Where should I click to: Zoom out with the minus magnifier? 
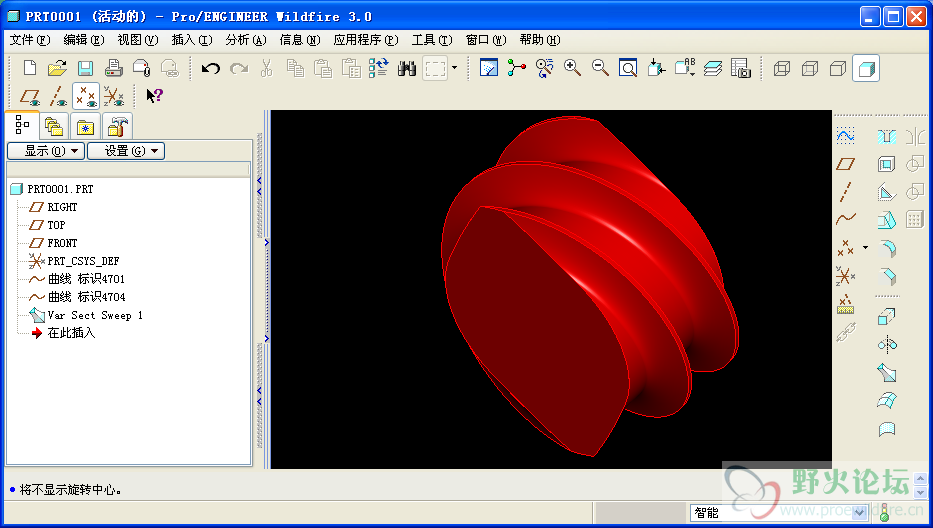[600, 68]
